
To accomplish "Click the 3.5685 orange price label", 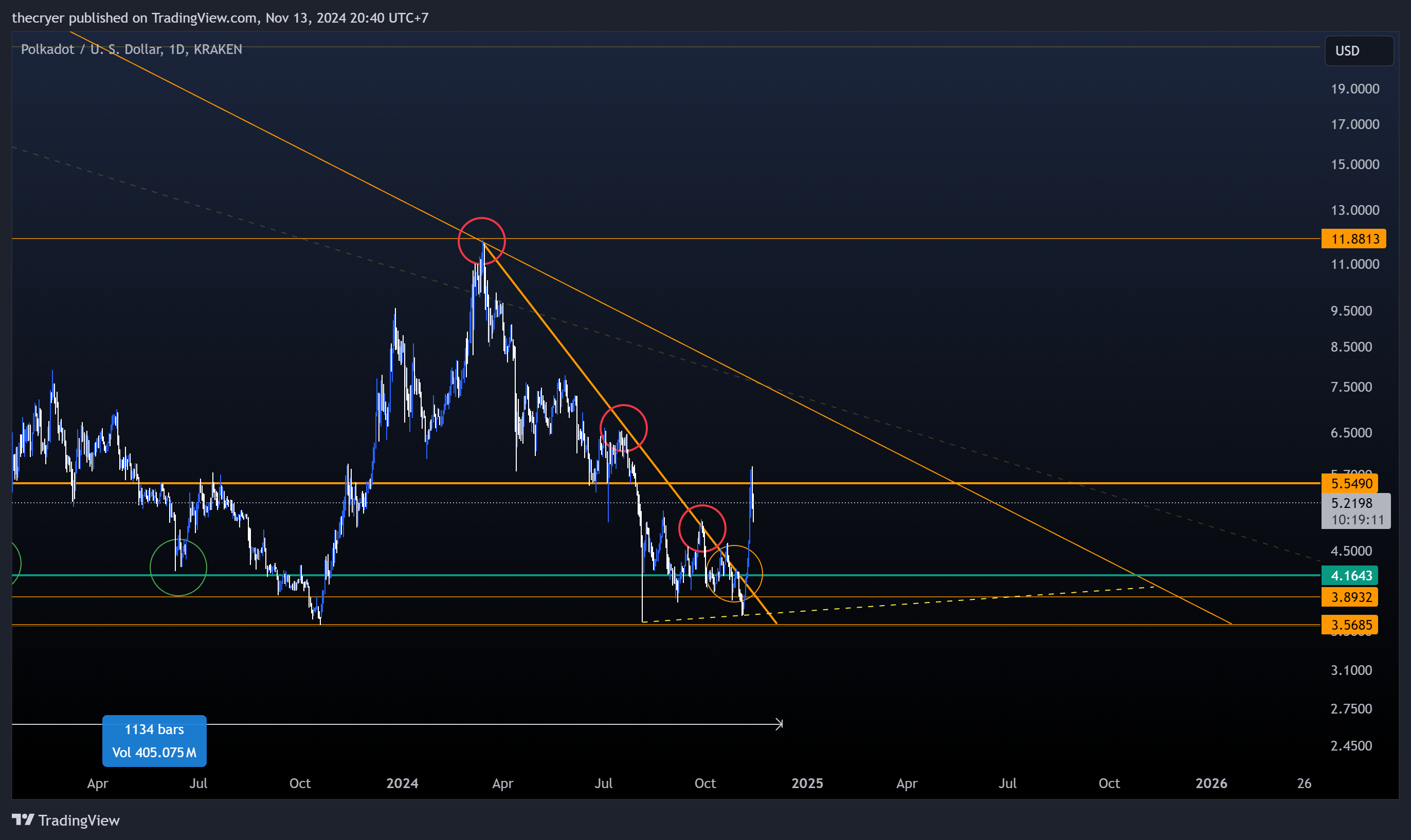I will (x=1349, y=625).
